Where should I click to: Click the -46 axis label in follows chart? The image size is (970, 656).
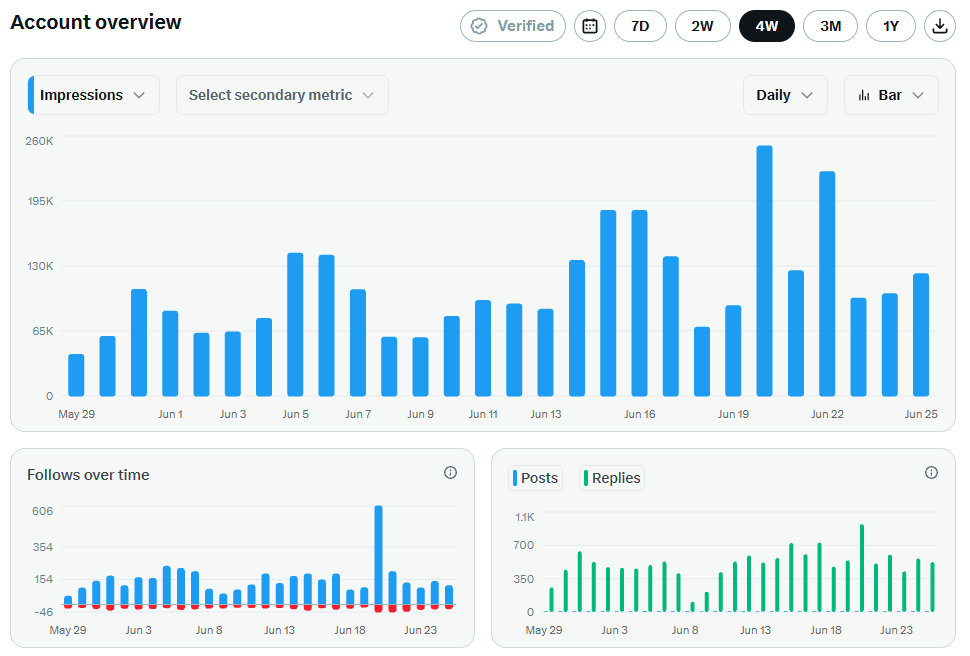tap(43, 612)
